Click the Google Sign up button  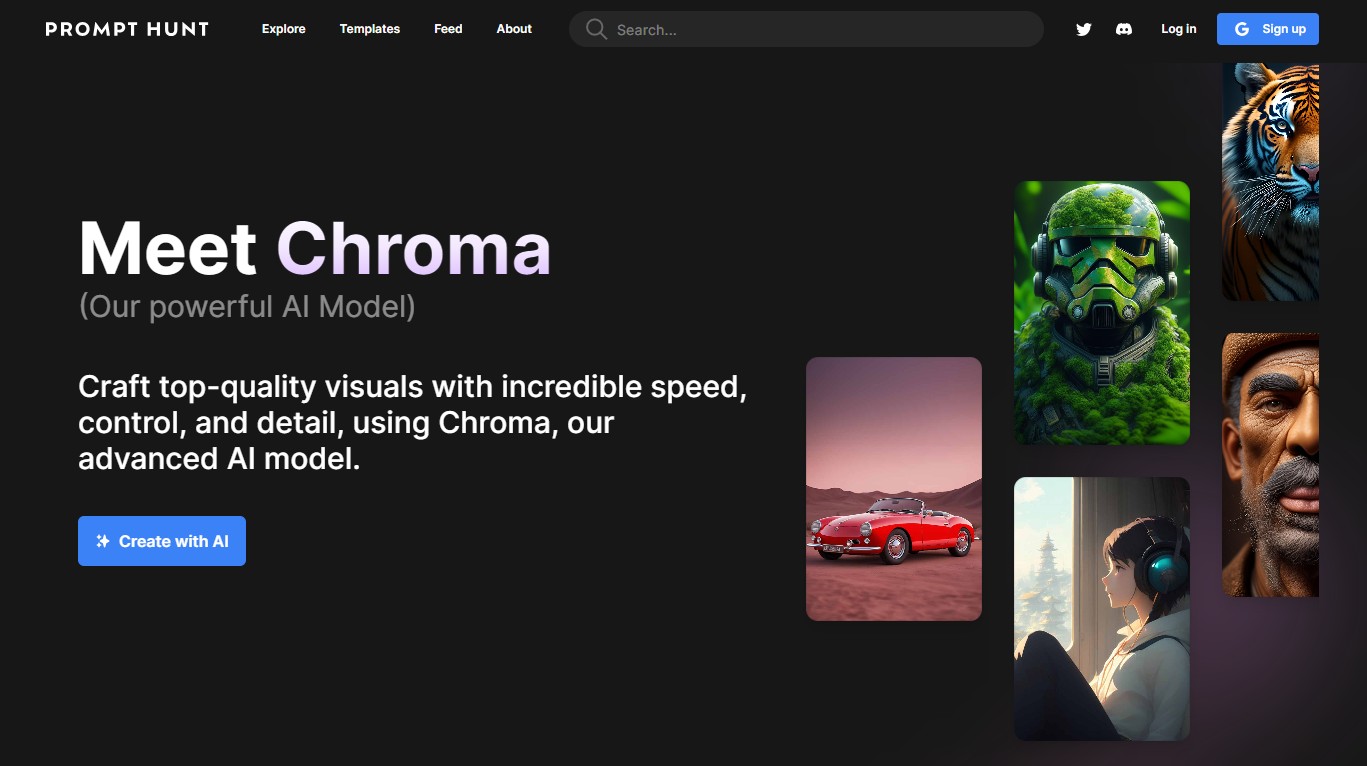pos(1268,29)
